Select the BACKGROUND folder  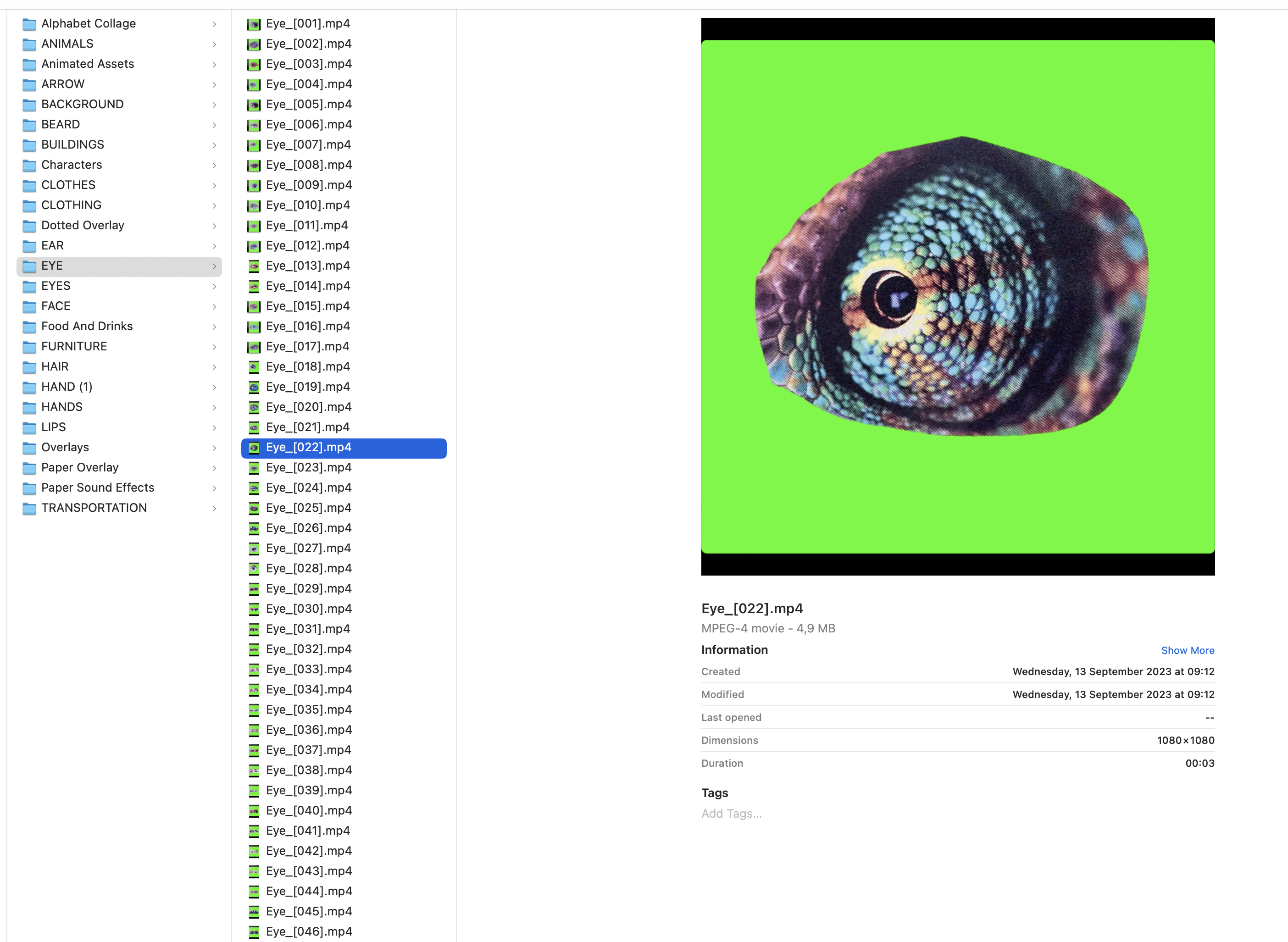pos(82,105)
